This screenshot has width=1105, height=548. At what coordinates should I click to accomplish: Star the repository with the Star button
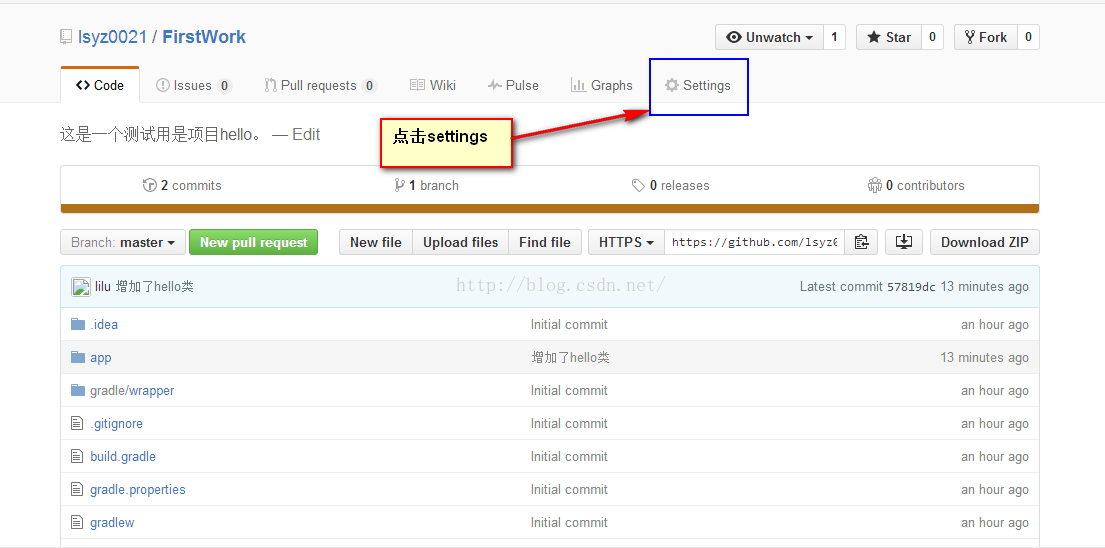[x=888, y=37]
